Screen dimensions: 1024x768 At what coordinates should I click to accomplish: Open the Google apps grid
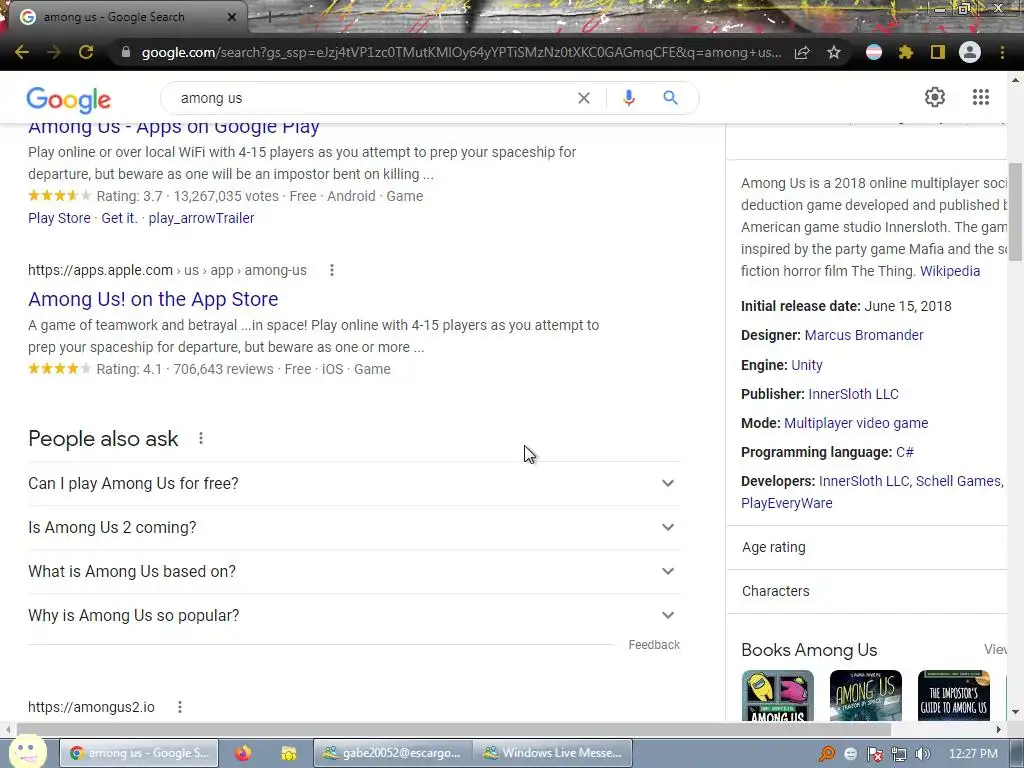point(980,97)
